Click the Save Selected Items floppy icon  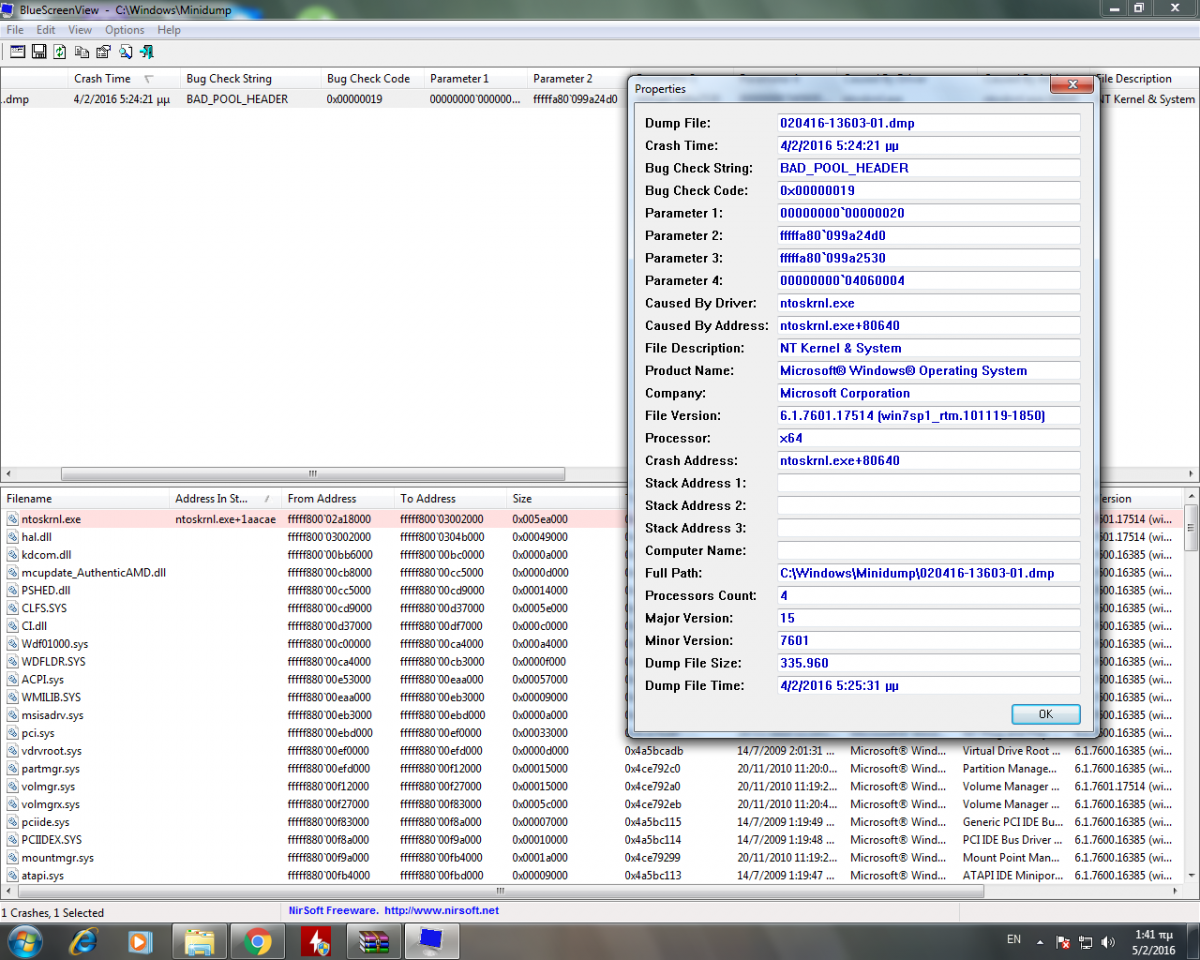pos(39,51)
